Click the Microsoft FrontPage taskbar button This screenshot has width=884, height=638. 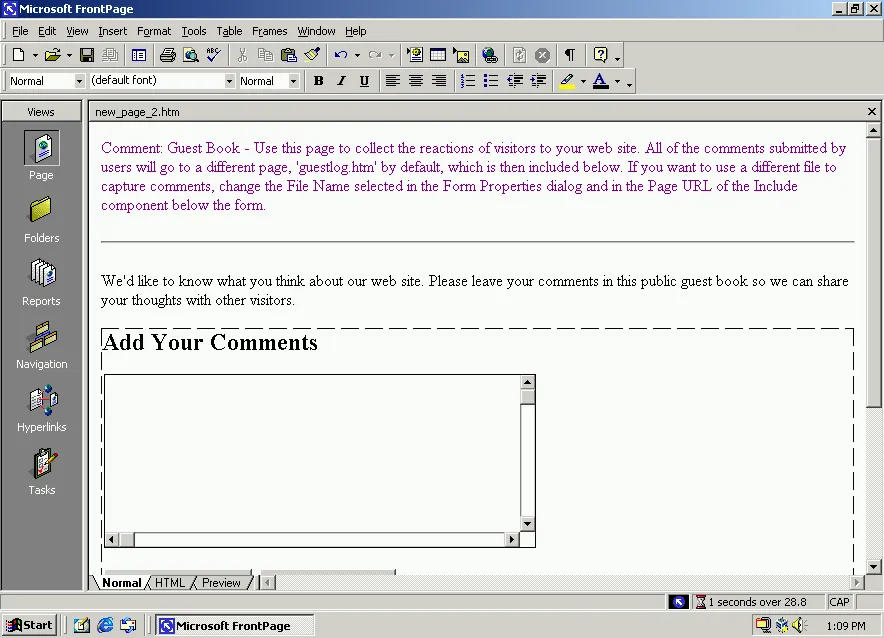(x=234, y=624)
